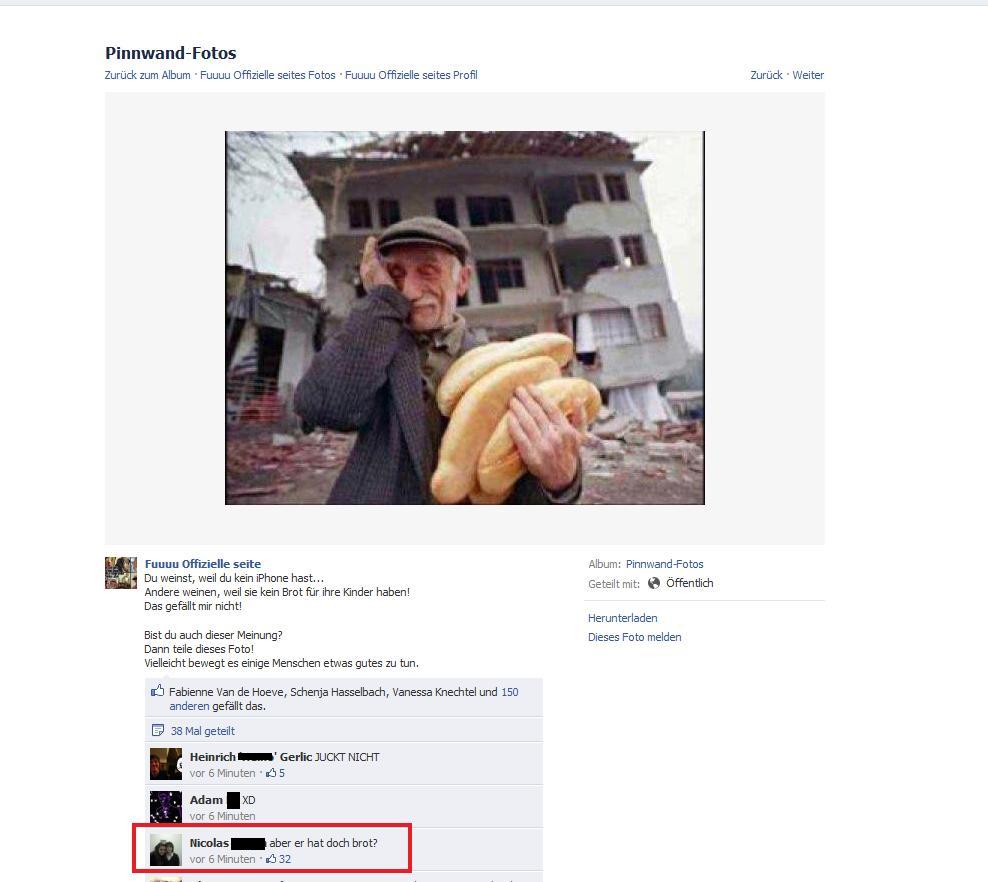Viewport: 988px width, 882px height.
Task: Open the Pinnwand-Fotos album link
Action: (664, 564)
